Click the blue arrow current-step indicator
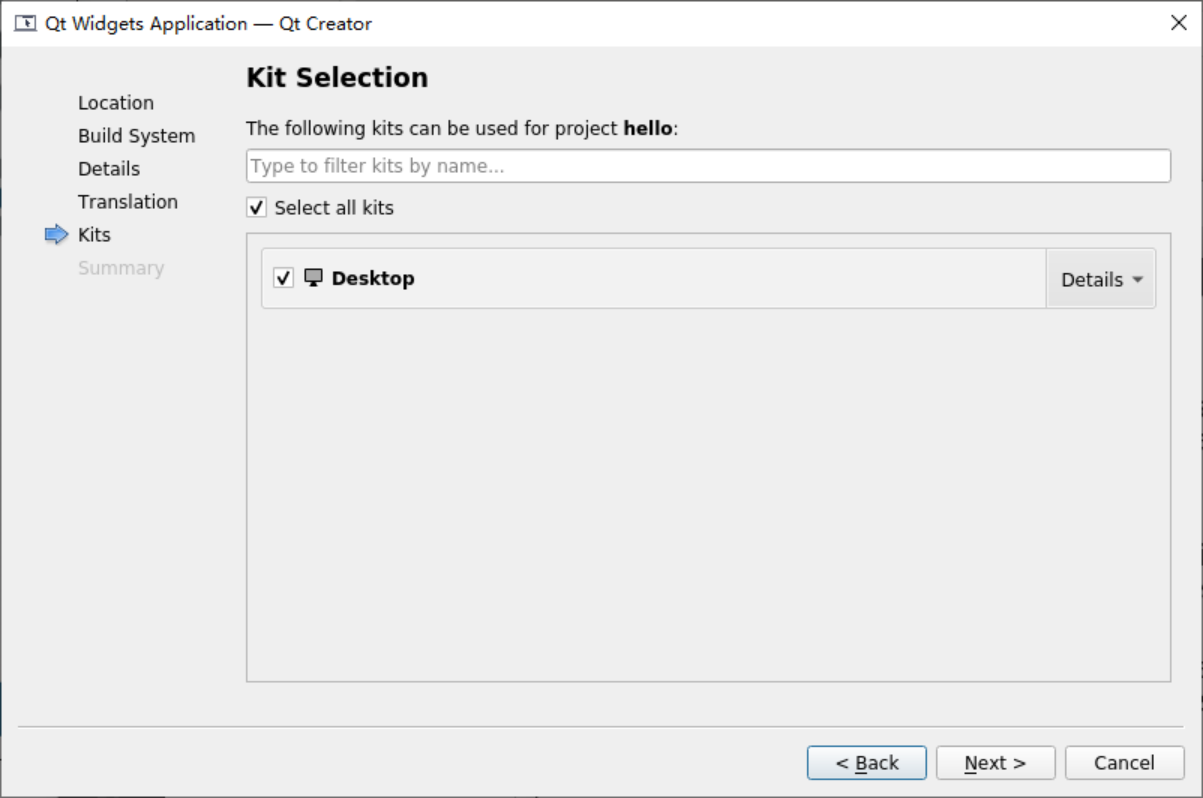The image size is (1203, 798). (x=56, y=235)
